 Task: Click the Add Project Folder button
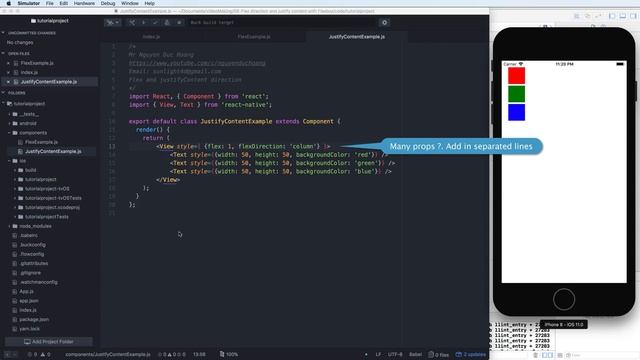pyautogui.click(x=49, y=342)
